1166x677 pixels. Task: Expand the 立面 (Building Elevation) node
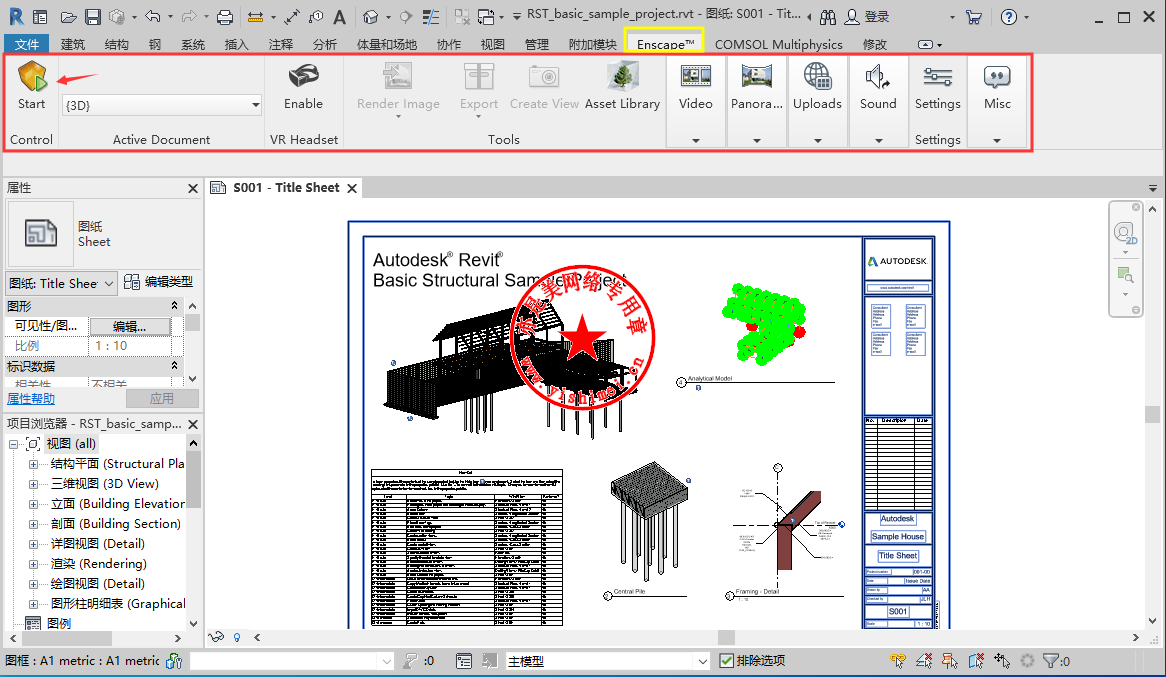(x=33, y=504)
